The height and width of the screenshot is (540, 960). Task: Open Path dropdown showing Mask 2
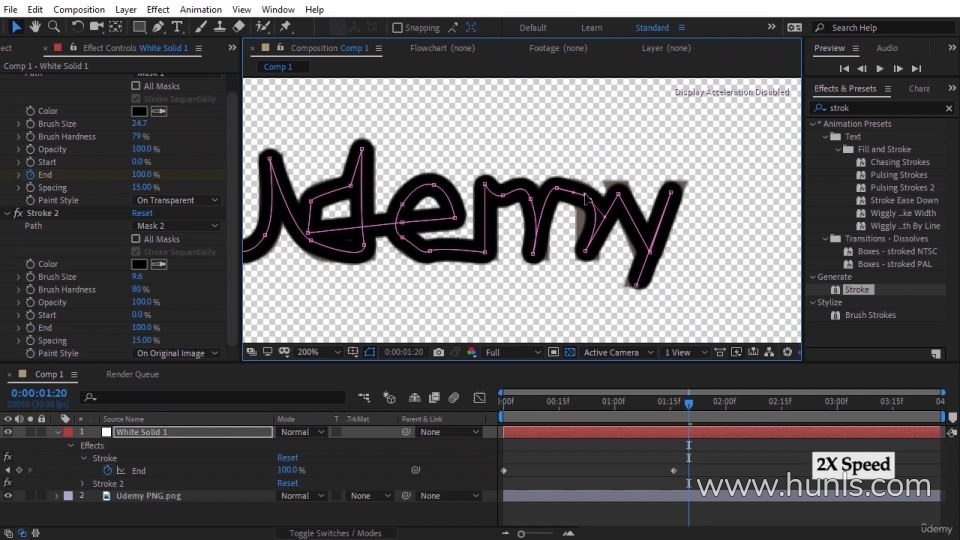click(x=177, y=226)
